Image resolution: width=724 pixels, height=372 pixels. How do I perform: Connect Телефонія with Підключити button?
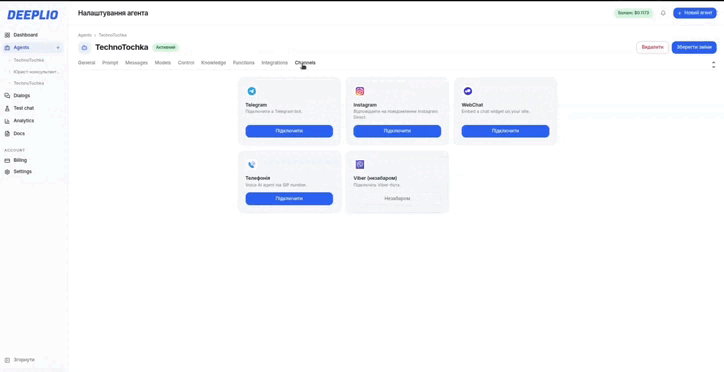click(289, 198)
